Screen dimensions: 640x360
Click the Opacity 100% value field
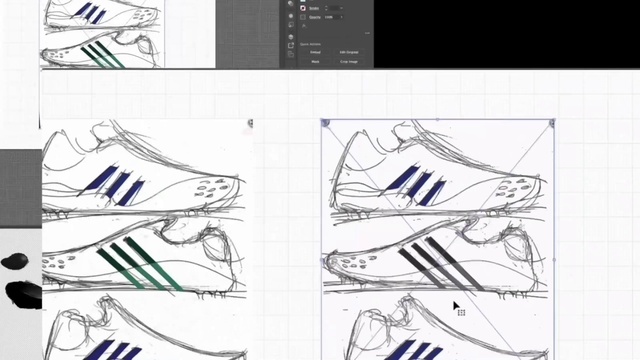(x=332, y=17)
